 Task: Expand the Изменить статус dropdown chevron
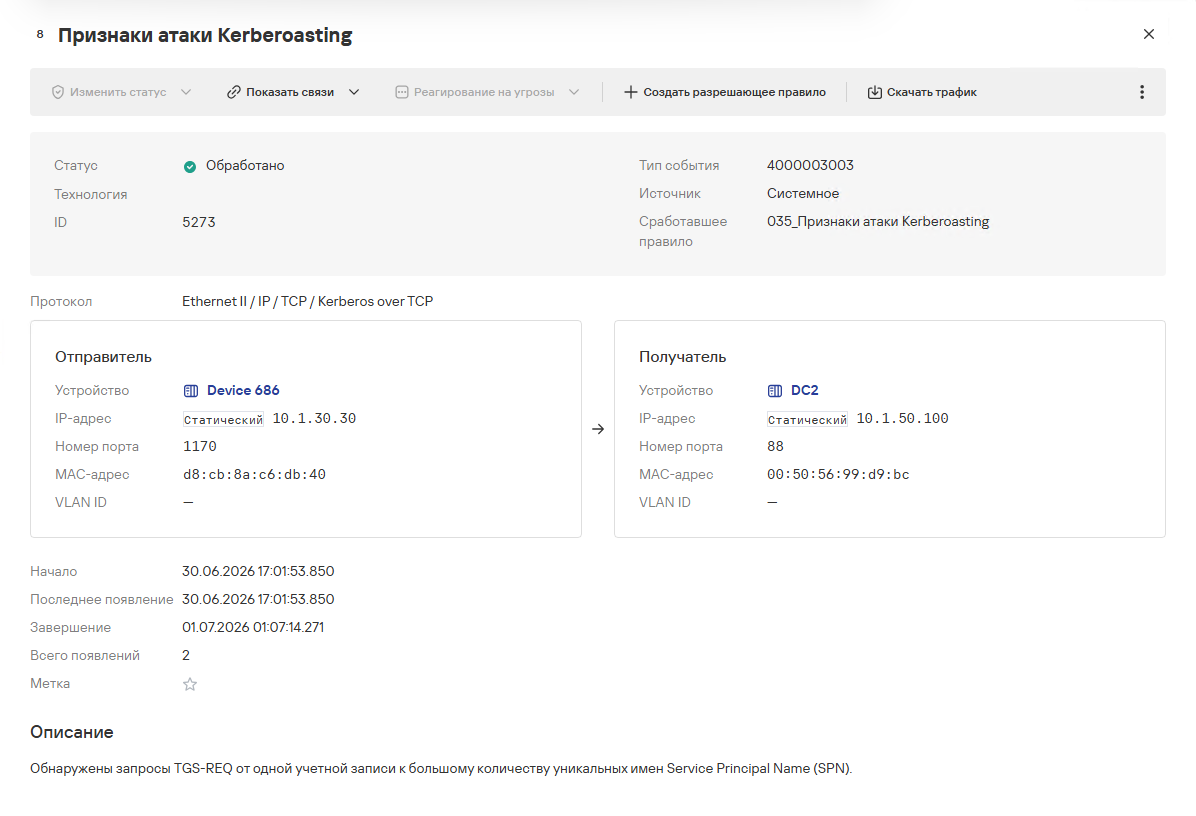(186, 92)
